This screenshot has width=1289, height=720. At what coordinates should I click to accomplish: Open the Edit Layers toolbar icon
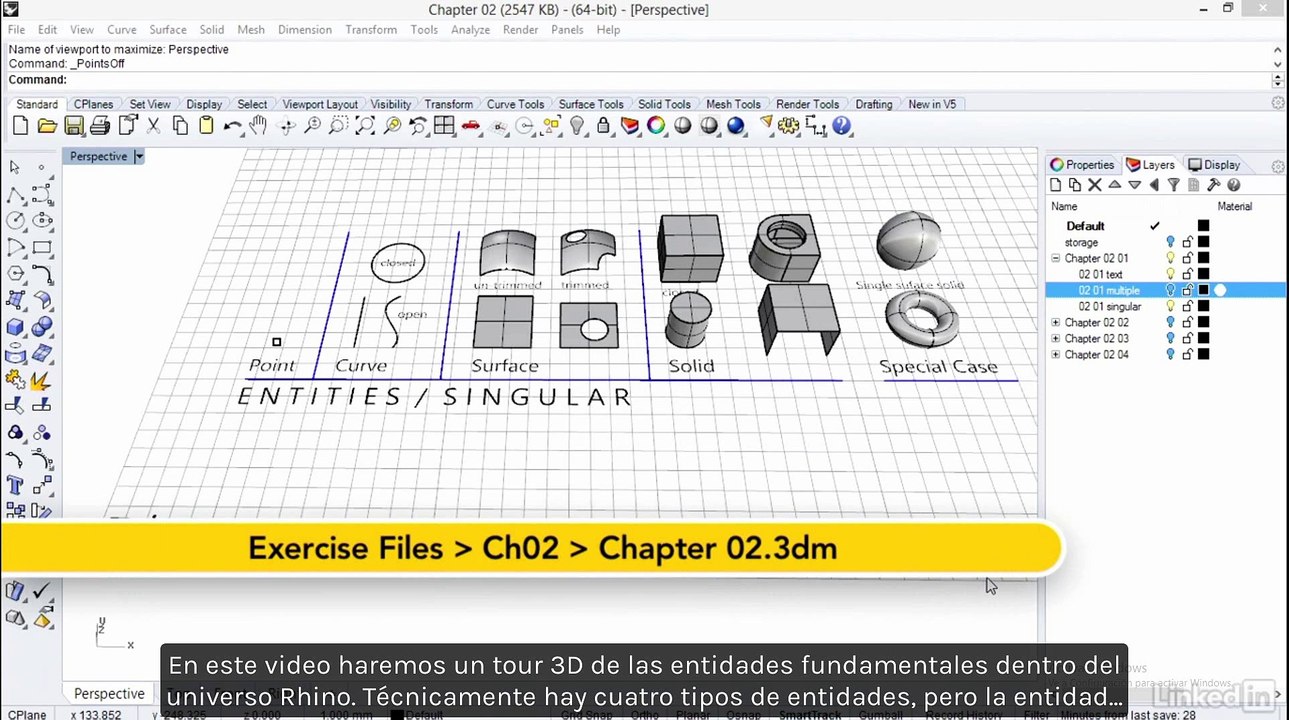[630, 126]
